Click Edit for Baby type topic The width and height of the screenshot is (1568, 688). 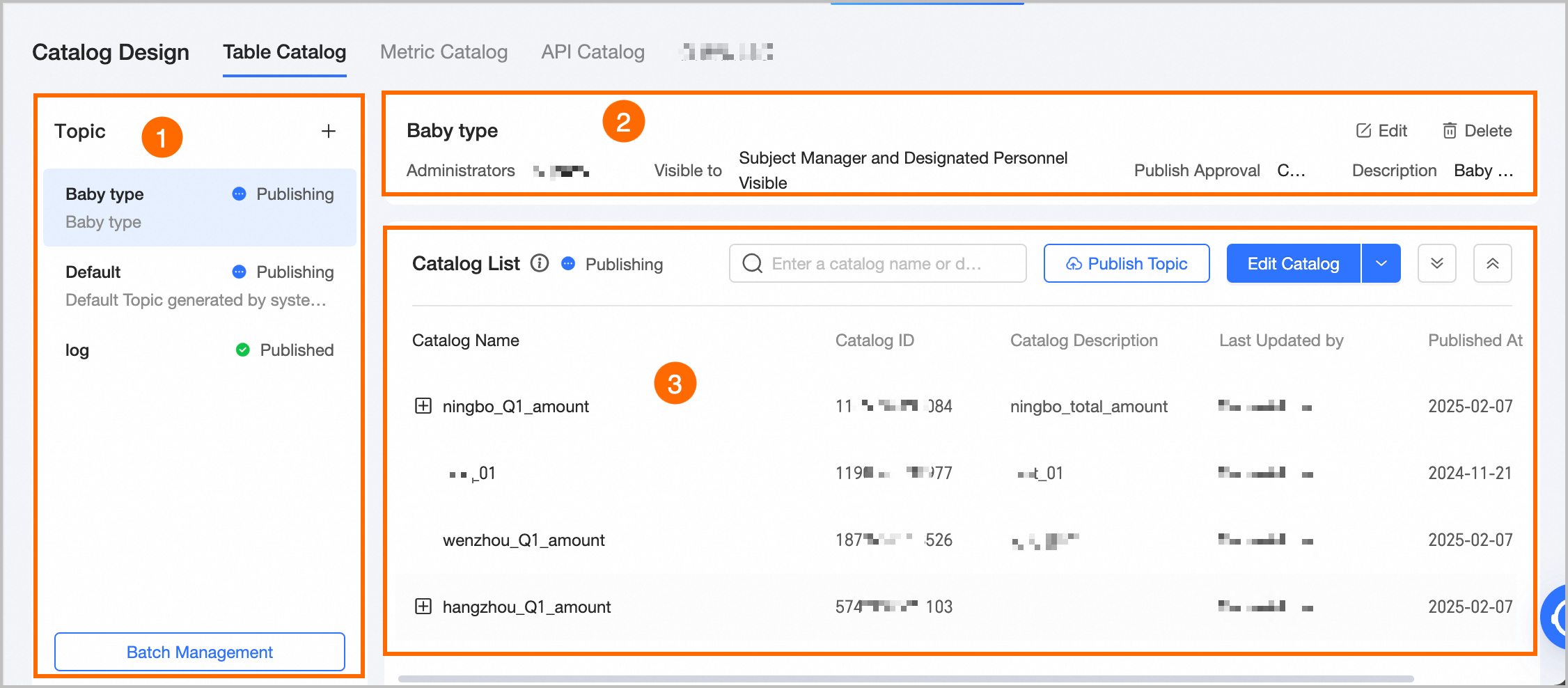(1381, 131)
